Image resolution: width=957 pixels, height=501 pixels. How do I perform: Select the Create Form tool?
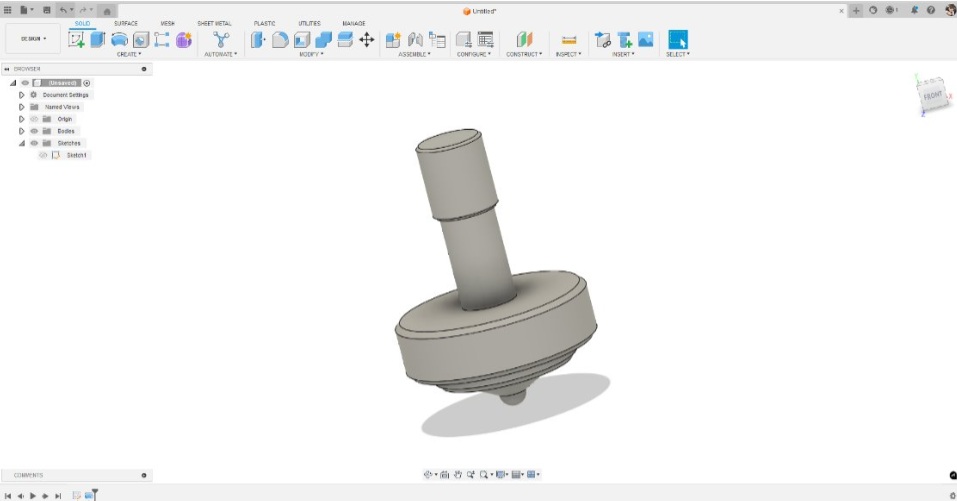pos(184,40)
